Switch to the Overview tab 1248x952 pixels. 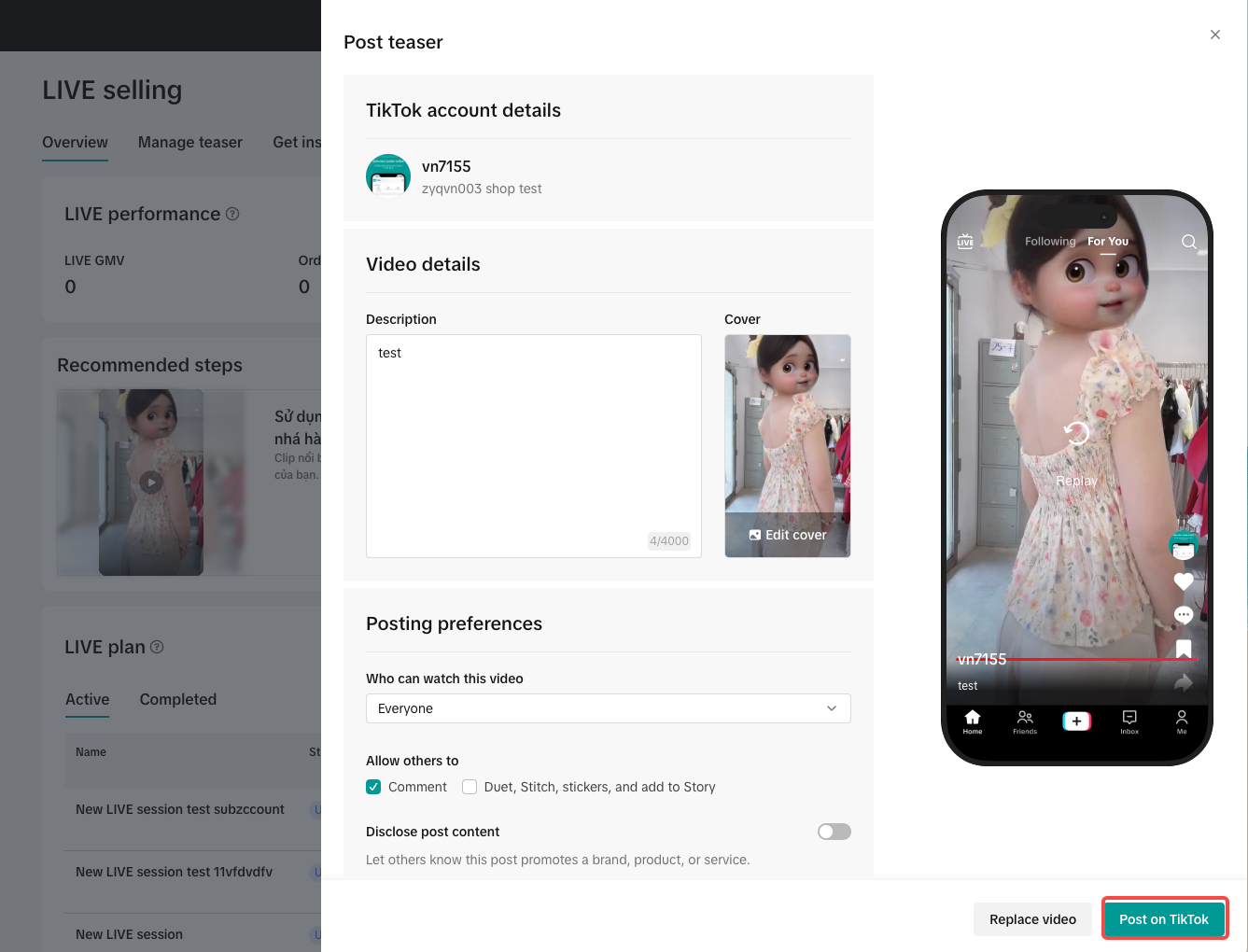click(x=75, y=142)
